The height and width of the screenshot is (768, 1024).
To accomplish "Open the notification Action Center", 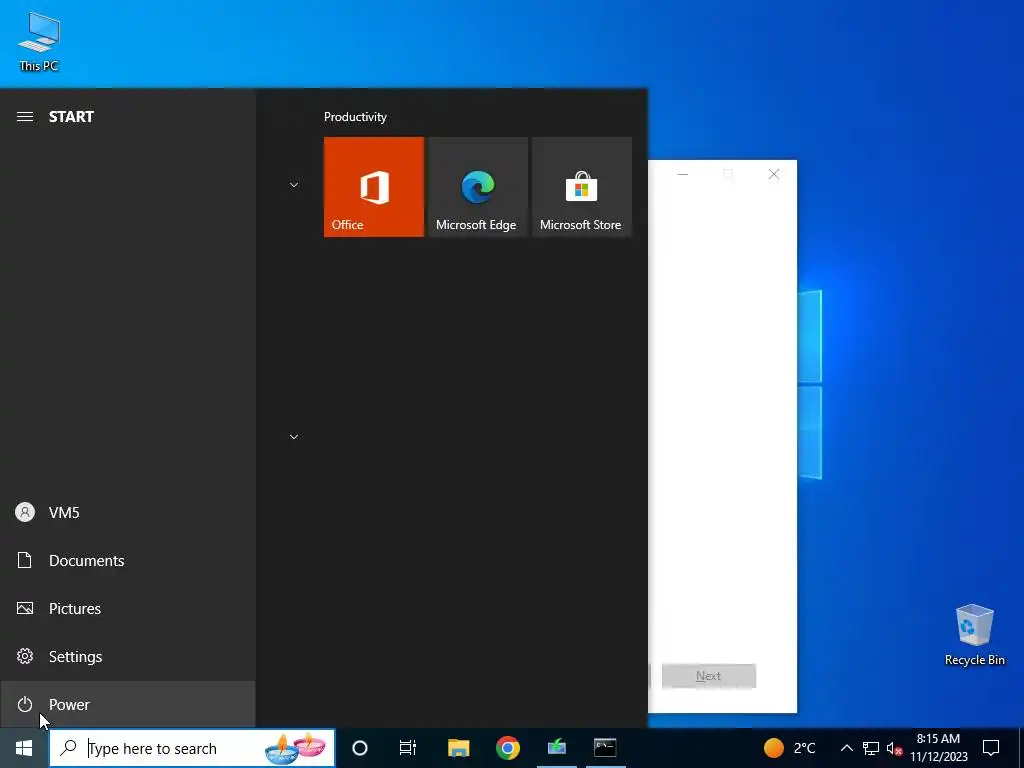I will pos(991,748).
